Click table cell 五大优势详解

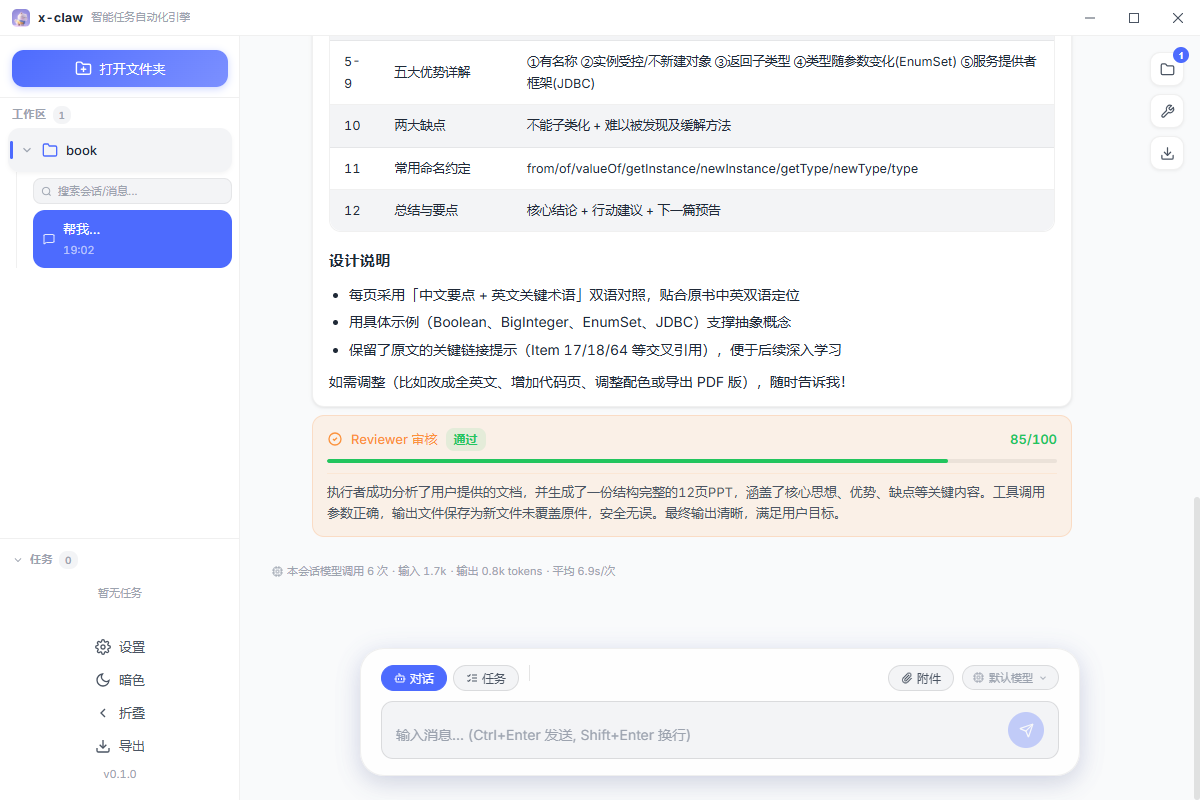click(432, 72)
